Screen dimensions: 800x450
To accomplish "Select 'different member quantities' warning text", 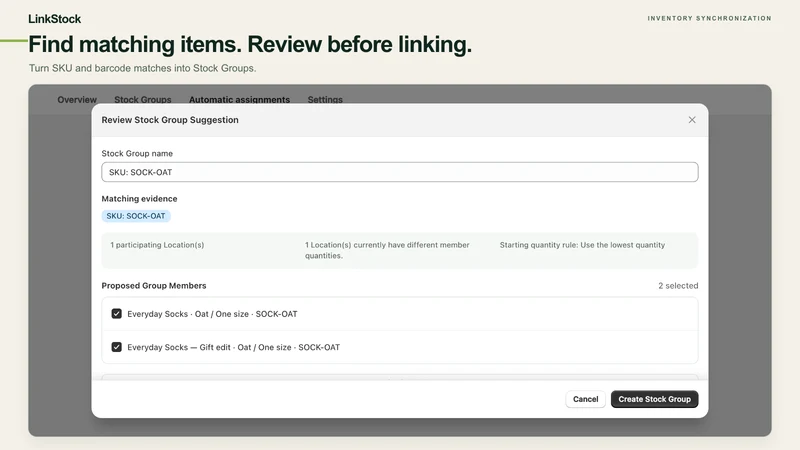I will coord(387,250).
